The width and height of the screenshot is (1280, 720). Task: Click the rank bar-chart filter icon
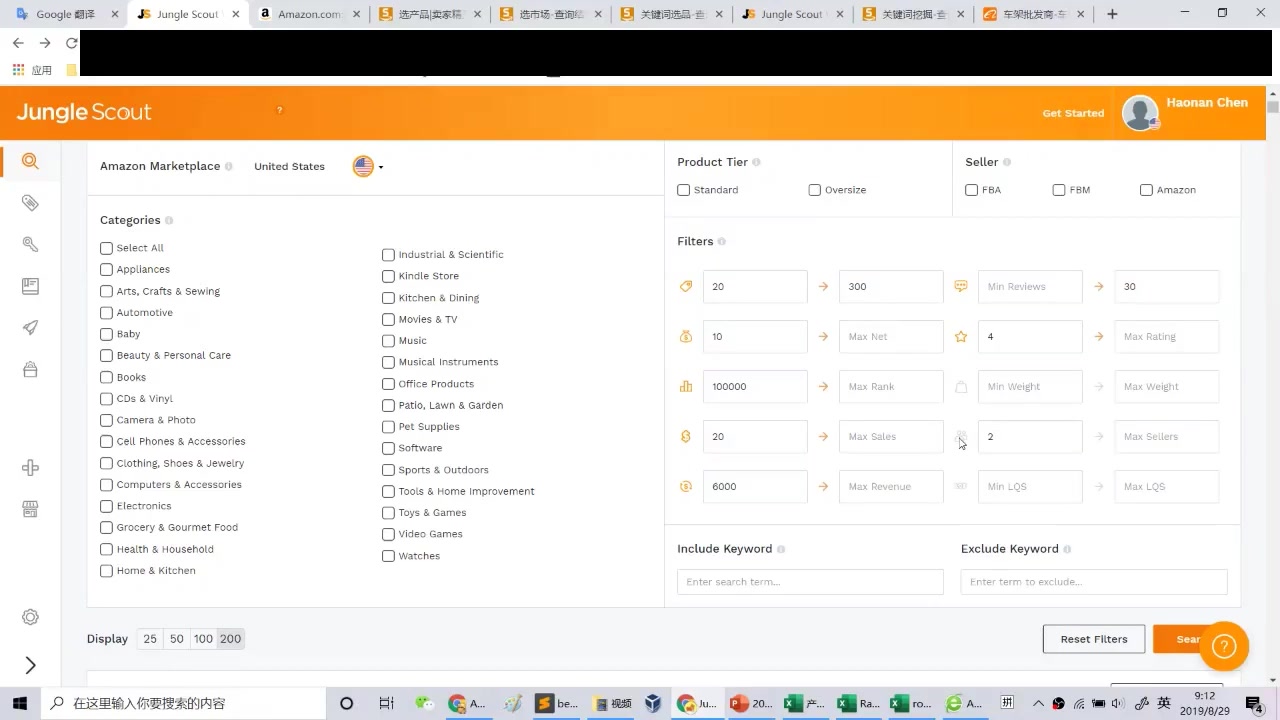(x=686, y=386)
